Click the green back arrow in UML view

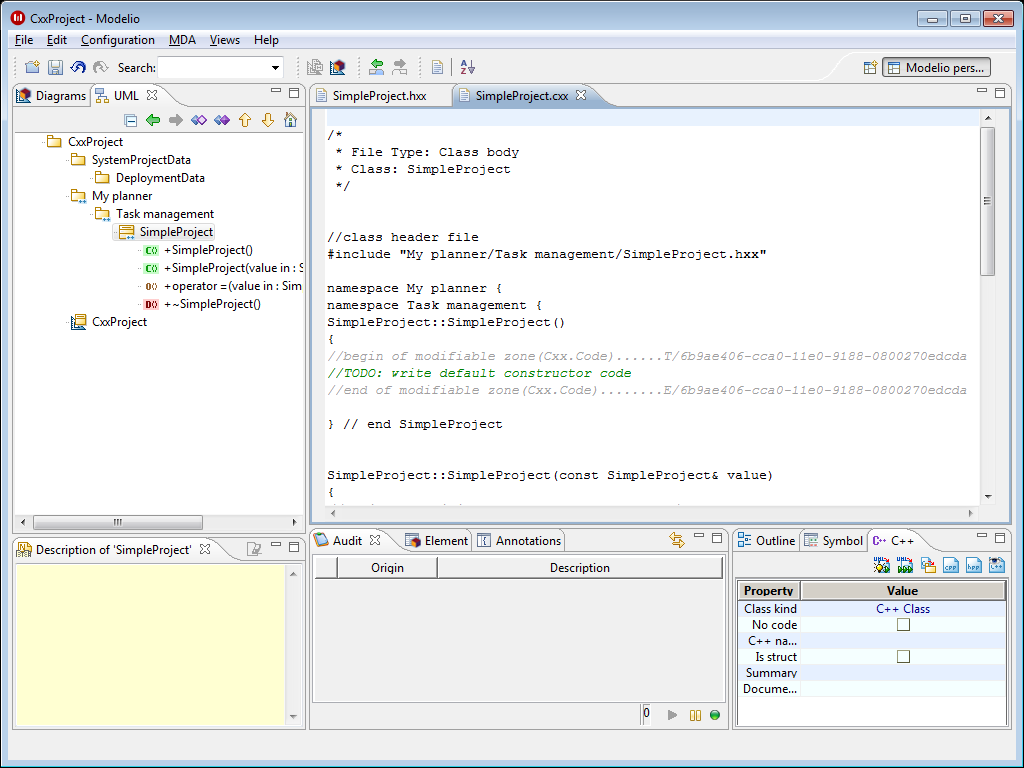click(x=153, y=120)
